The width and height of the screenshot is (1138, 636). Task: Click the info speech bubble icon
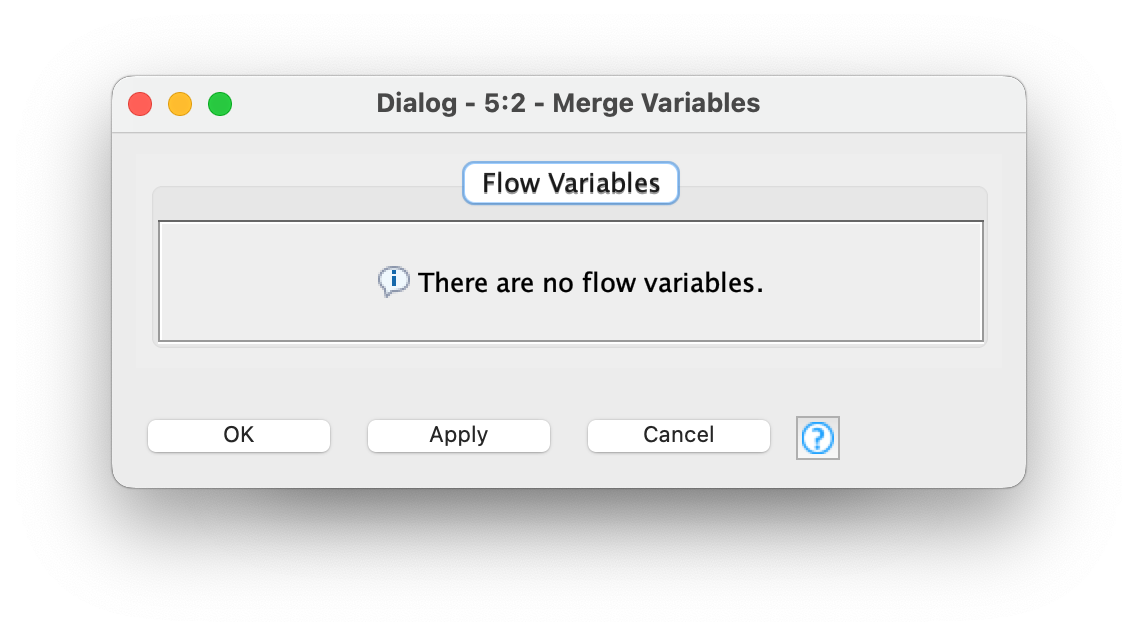[x=393, y=281]
